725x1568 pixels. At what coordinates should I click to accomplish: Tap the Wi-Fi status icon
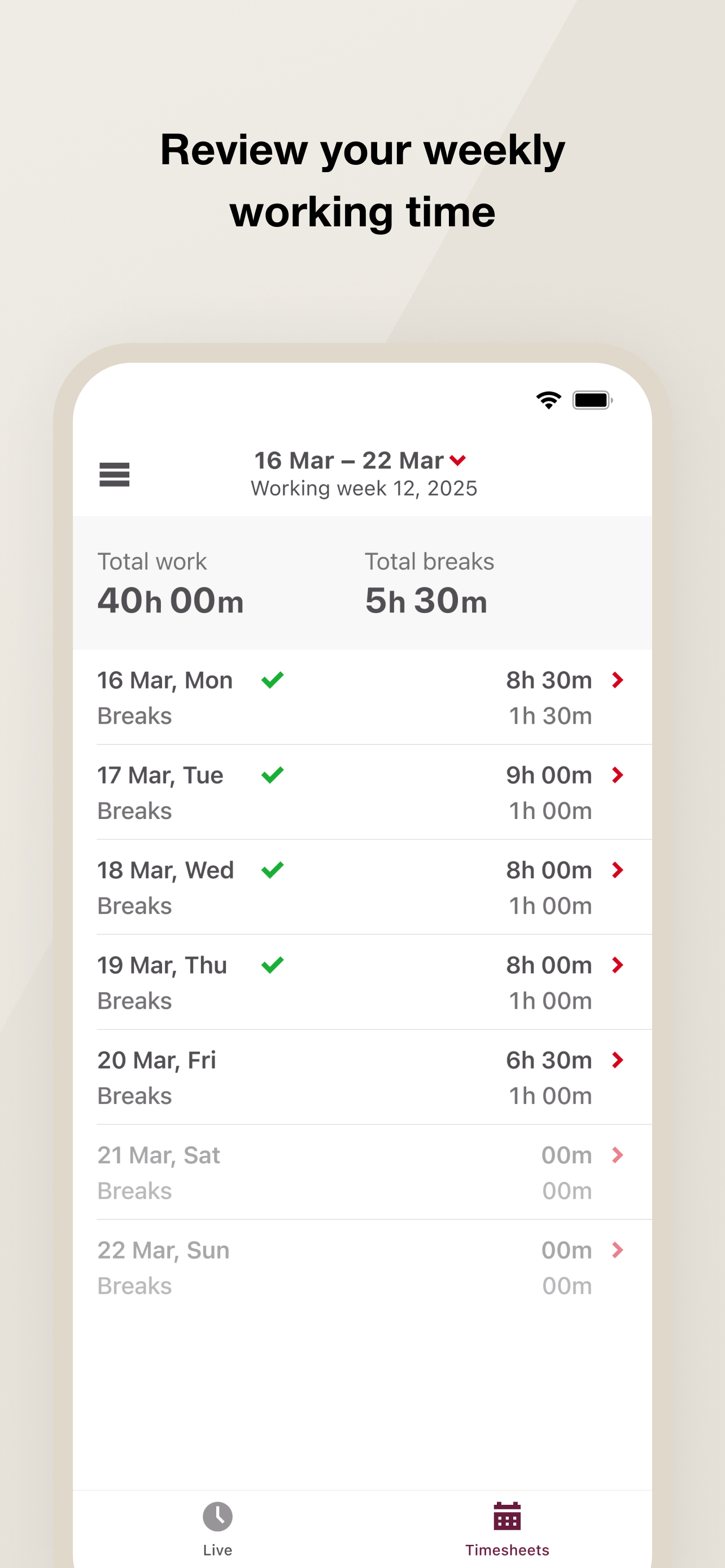pos(548,400)
